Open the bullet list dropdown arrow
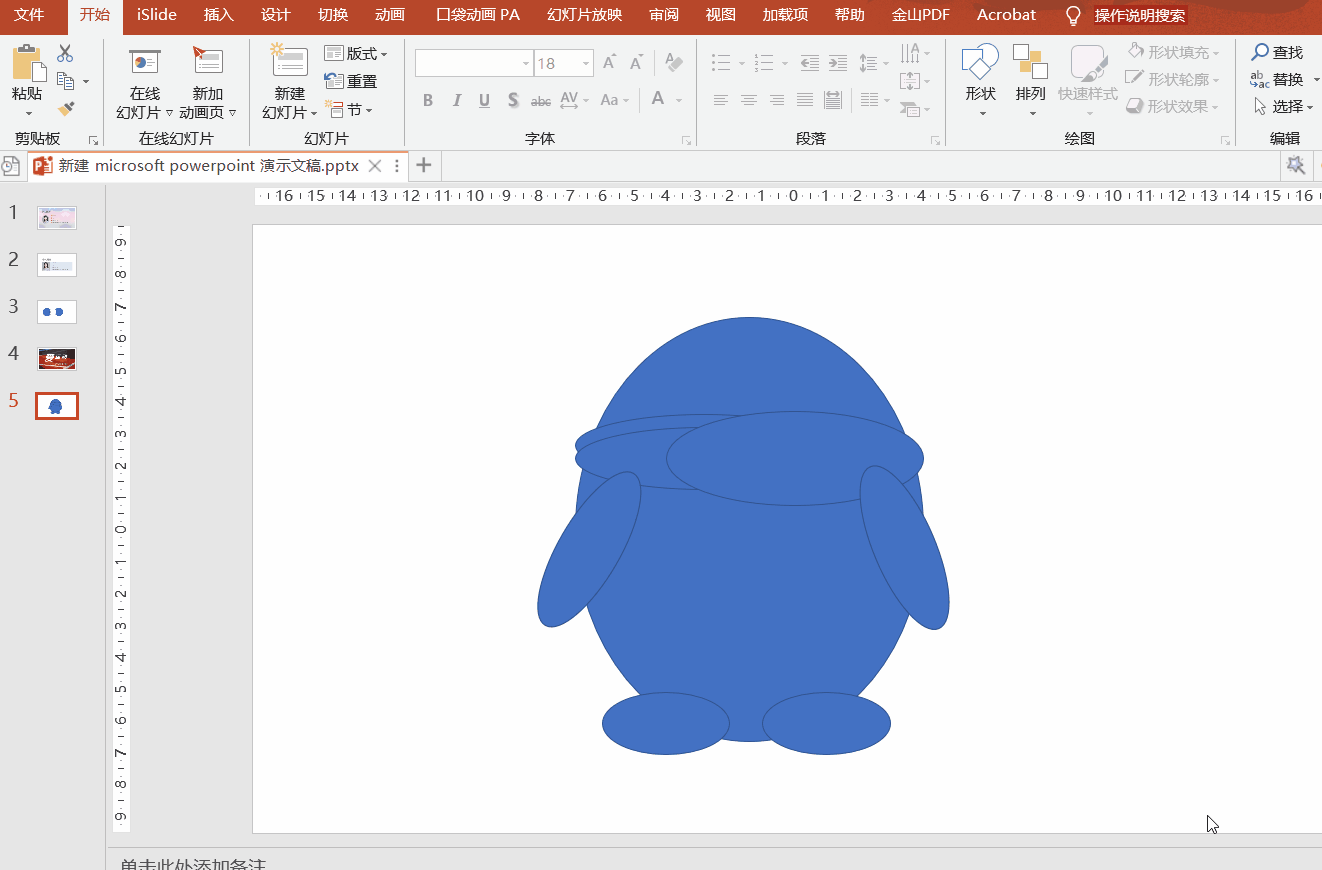1322x870 pixels. (741, 64)
